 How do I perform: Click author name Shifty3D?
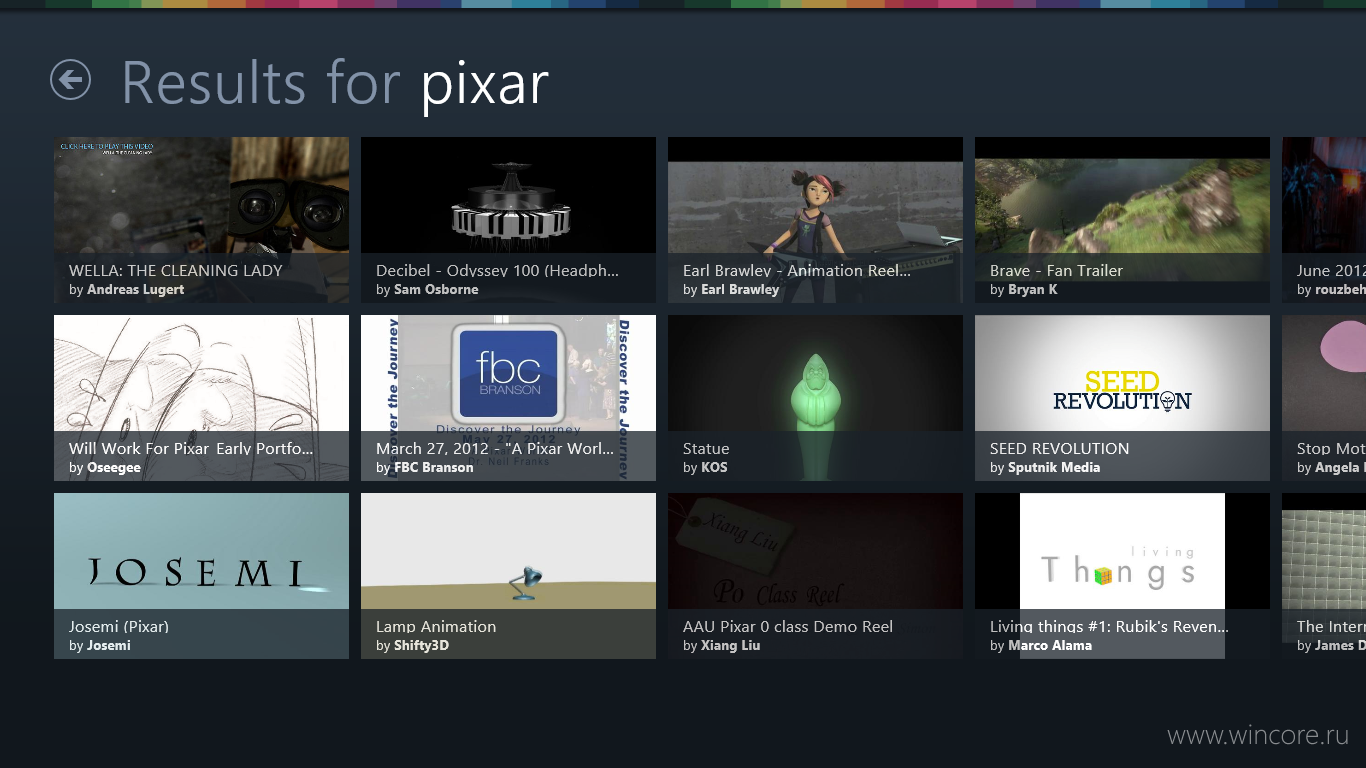pyautogui.click(x=422, y=646)
